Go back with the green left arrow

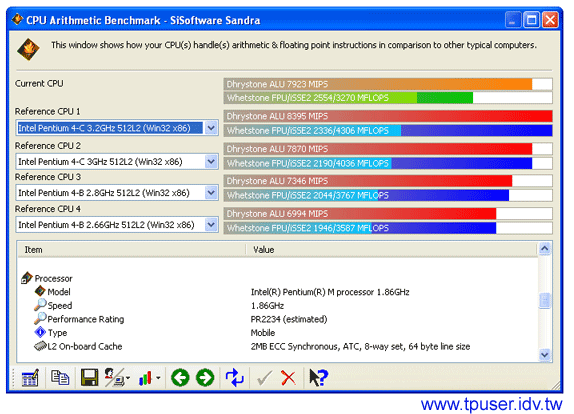[x=180, y=377]
